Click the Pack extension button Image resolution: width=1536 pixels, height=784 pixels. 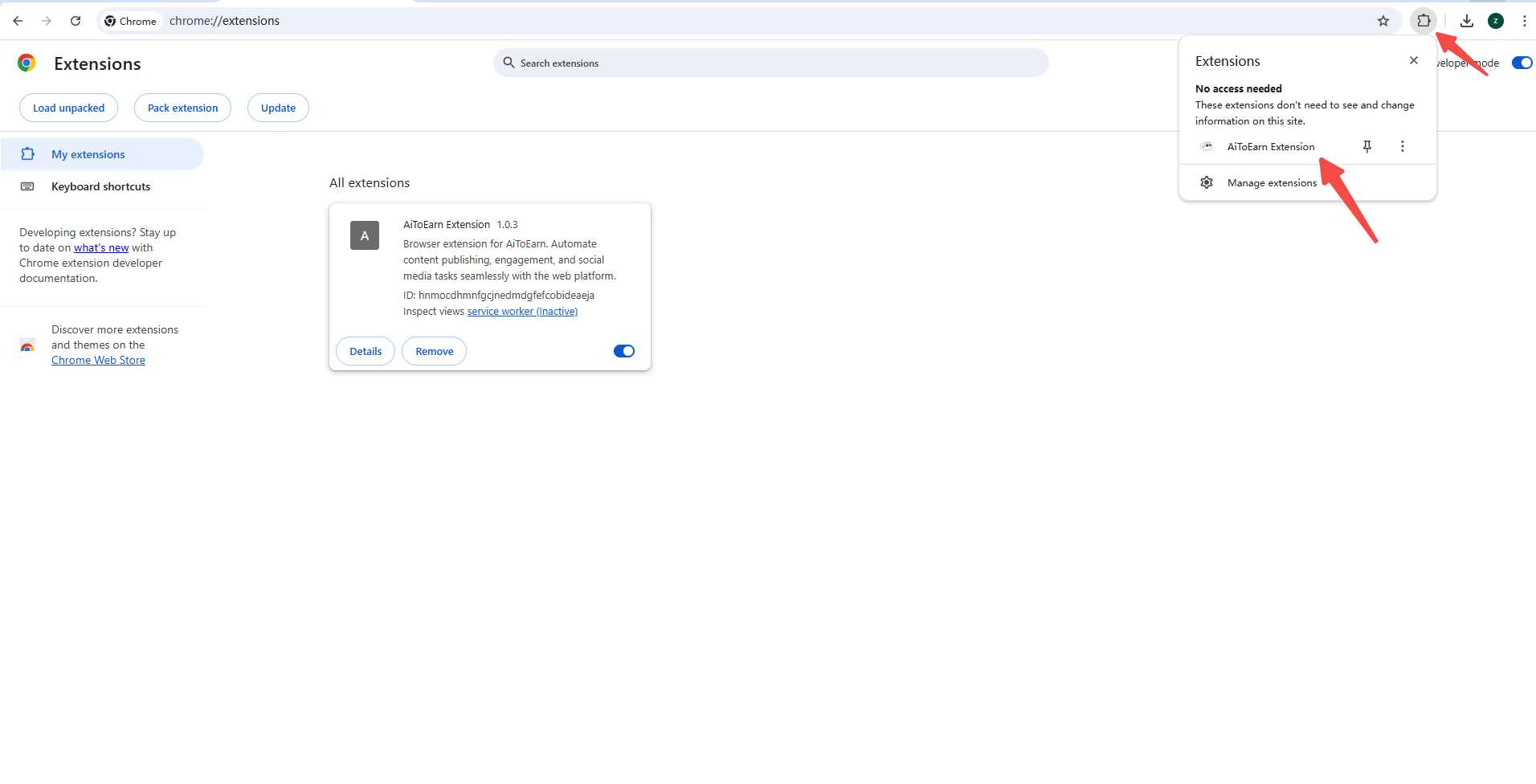pos(182,108)
